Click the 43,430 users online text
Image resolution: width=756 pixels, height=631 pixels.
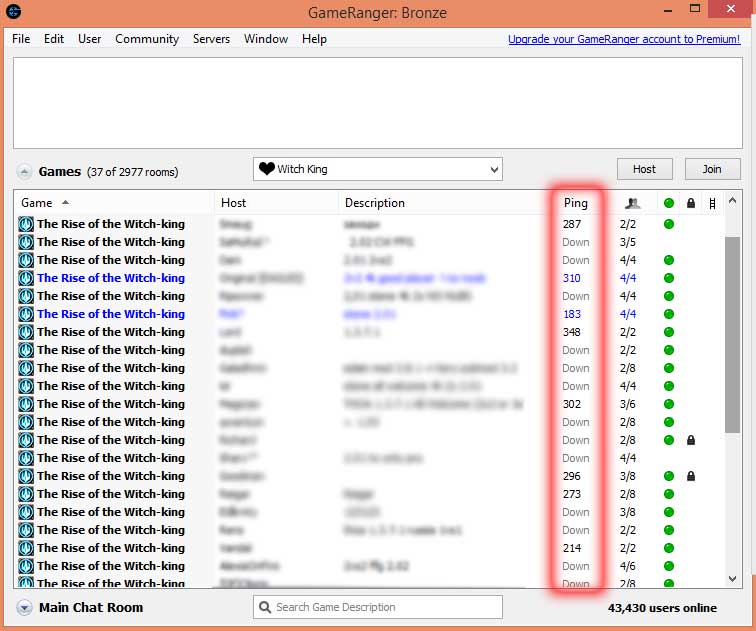(662, 607)
